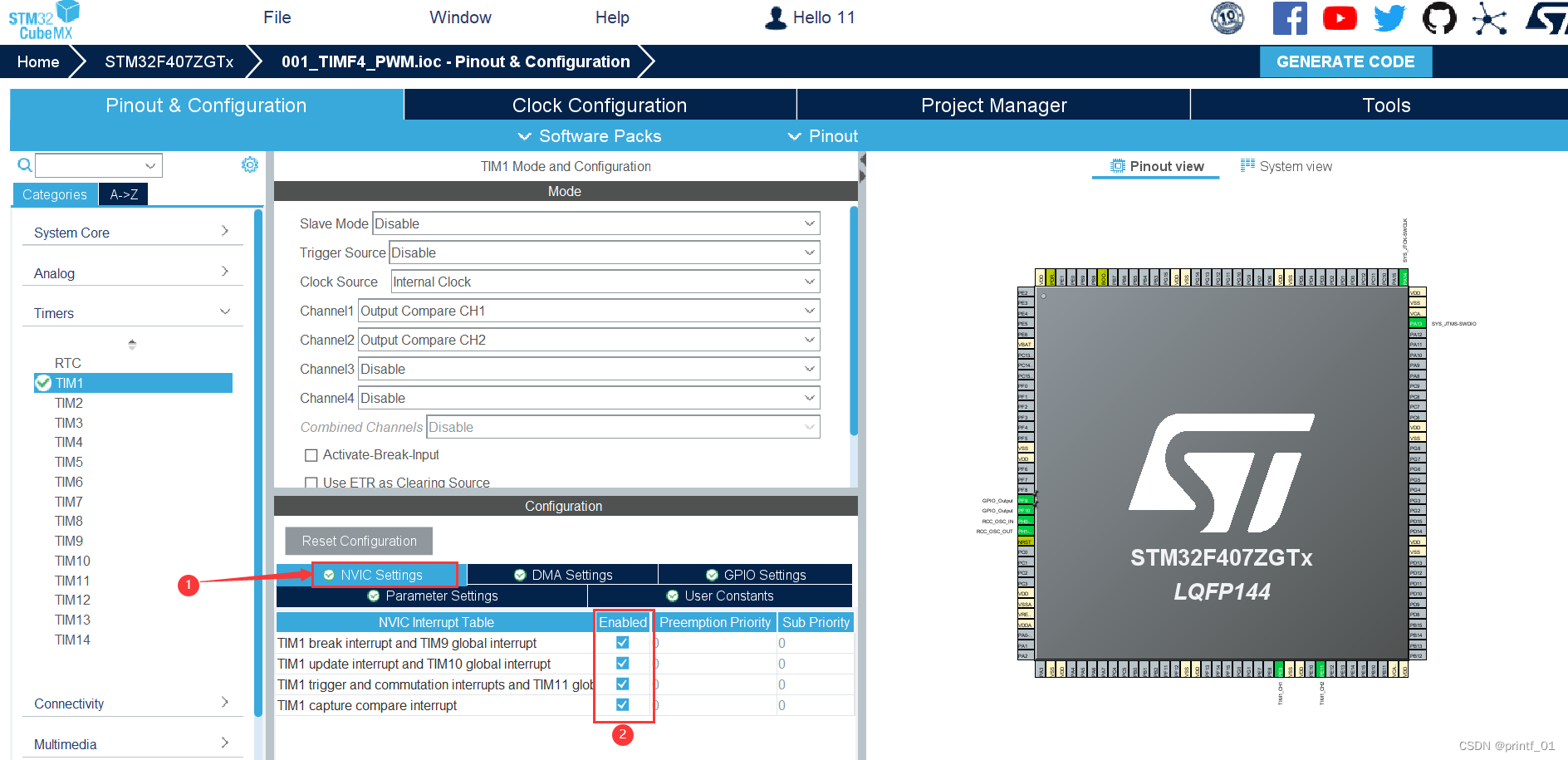Click the search magnifier icon
Screen dimensions: 1568x760
click(x=25, y=165)
